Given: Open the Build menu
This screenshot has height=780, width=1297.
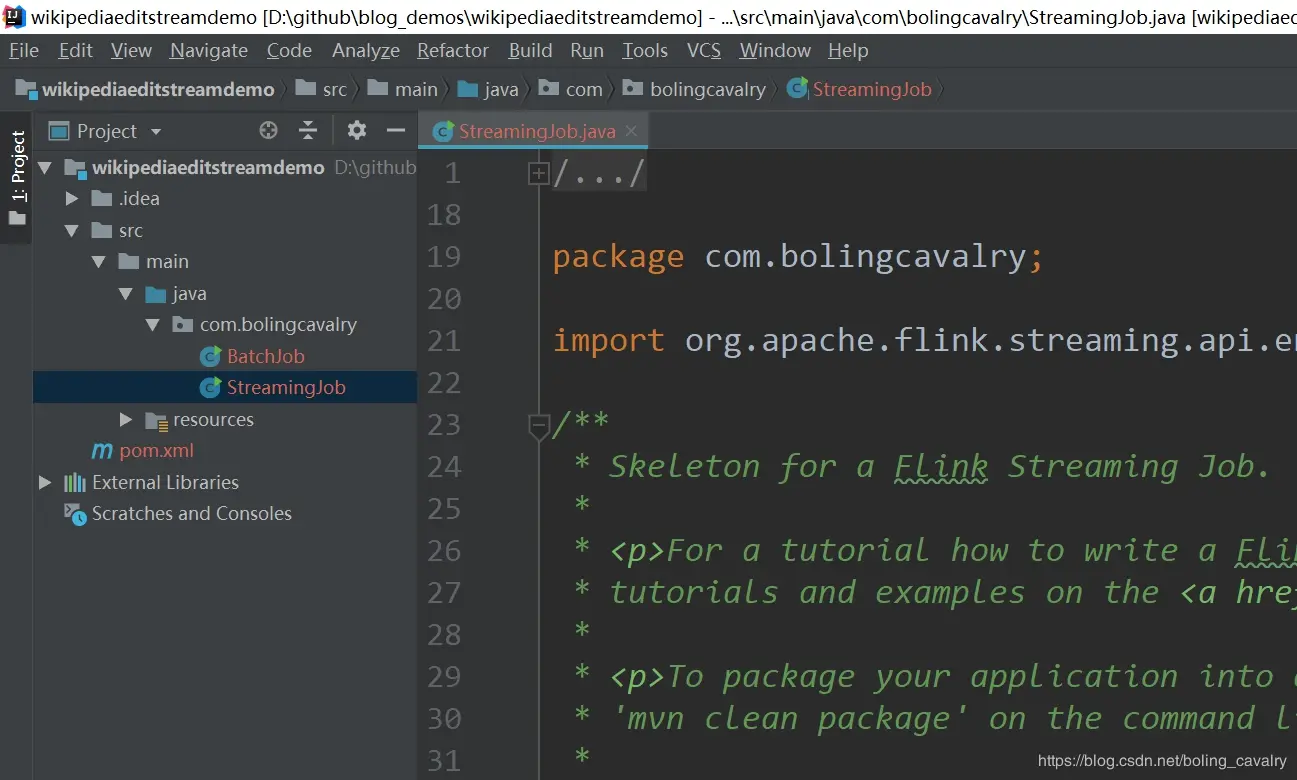Looking at the screenshot, I should tap(530, 51).
